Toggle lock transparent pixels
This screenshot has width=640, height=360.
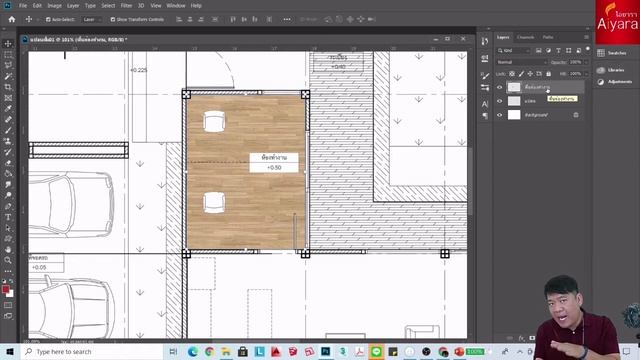point(512,74)
